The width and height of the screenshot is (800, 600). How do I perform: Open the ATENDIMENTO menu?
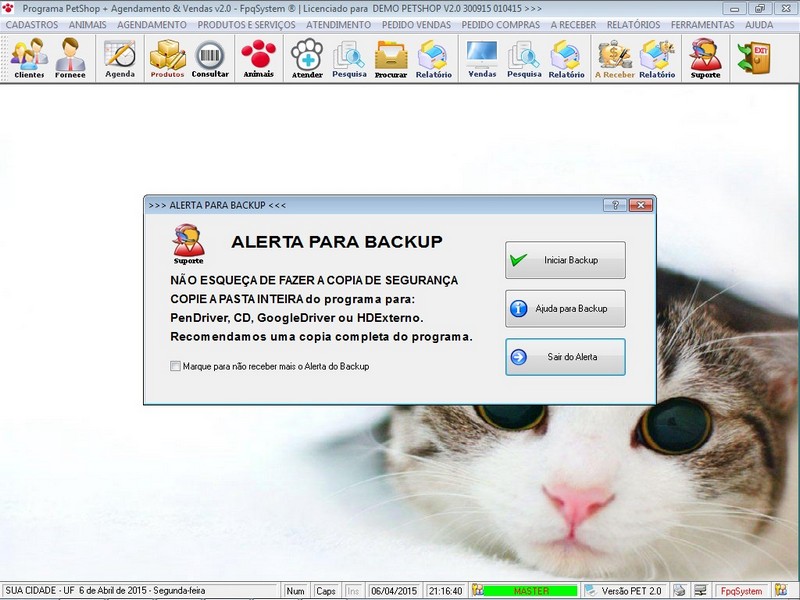(x=338, y=24)
